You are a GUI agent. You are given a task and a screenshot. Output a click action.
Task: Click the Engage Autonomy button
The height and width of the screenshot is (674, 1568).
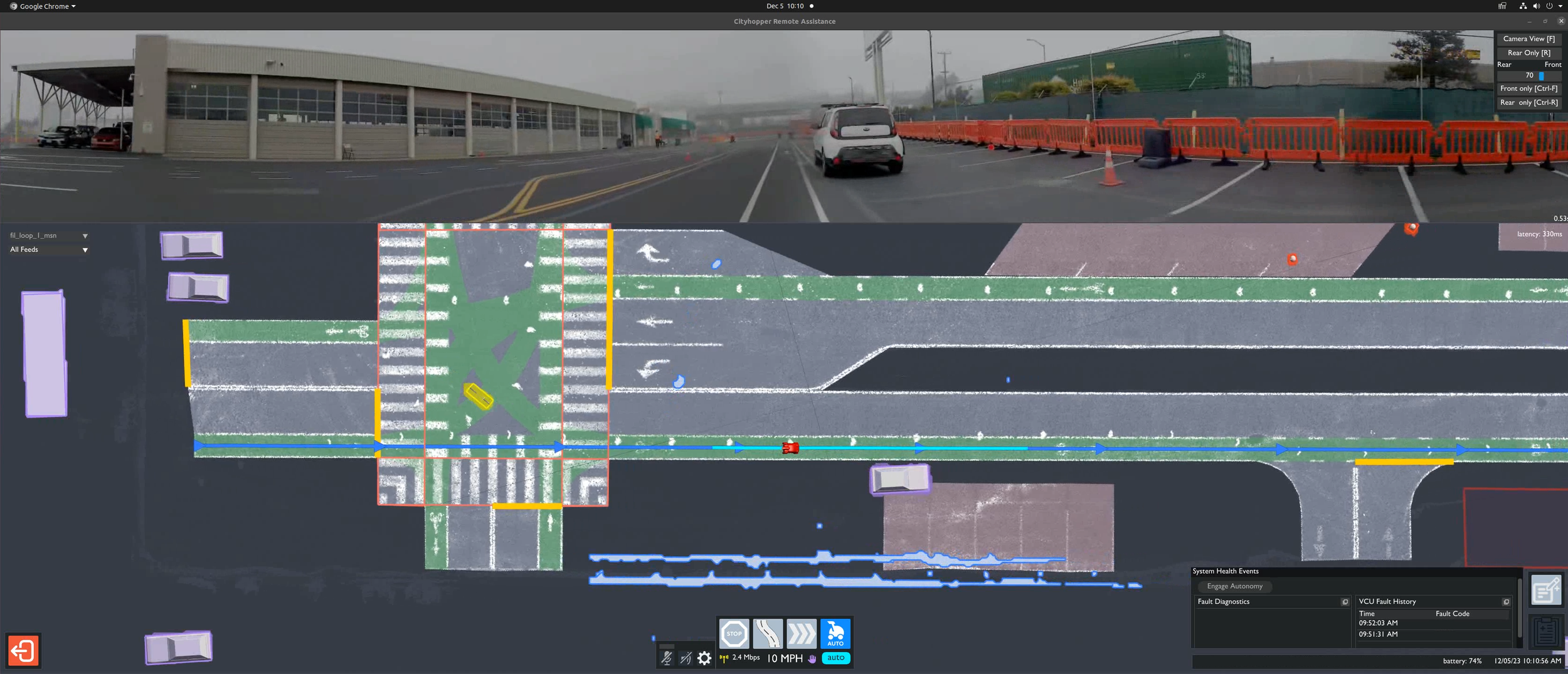(1234, 586)
